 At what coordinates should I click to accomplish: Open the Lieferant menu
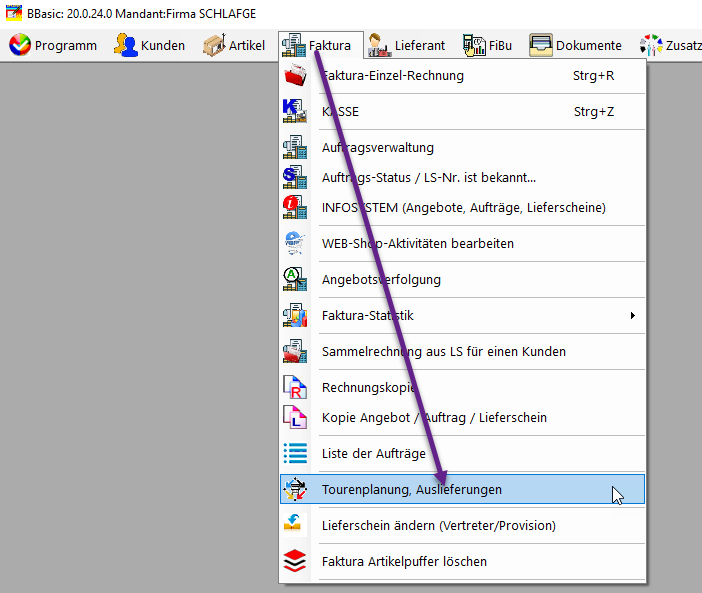pos(407,45)
